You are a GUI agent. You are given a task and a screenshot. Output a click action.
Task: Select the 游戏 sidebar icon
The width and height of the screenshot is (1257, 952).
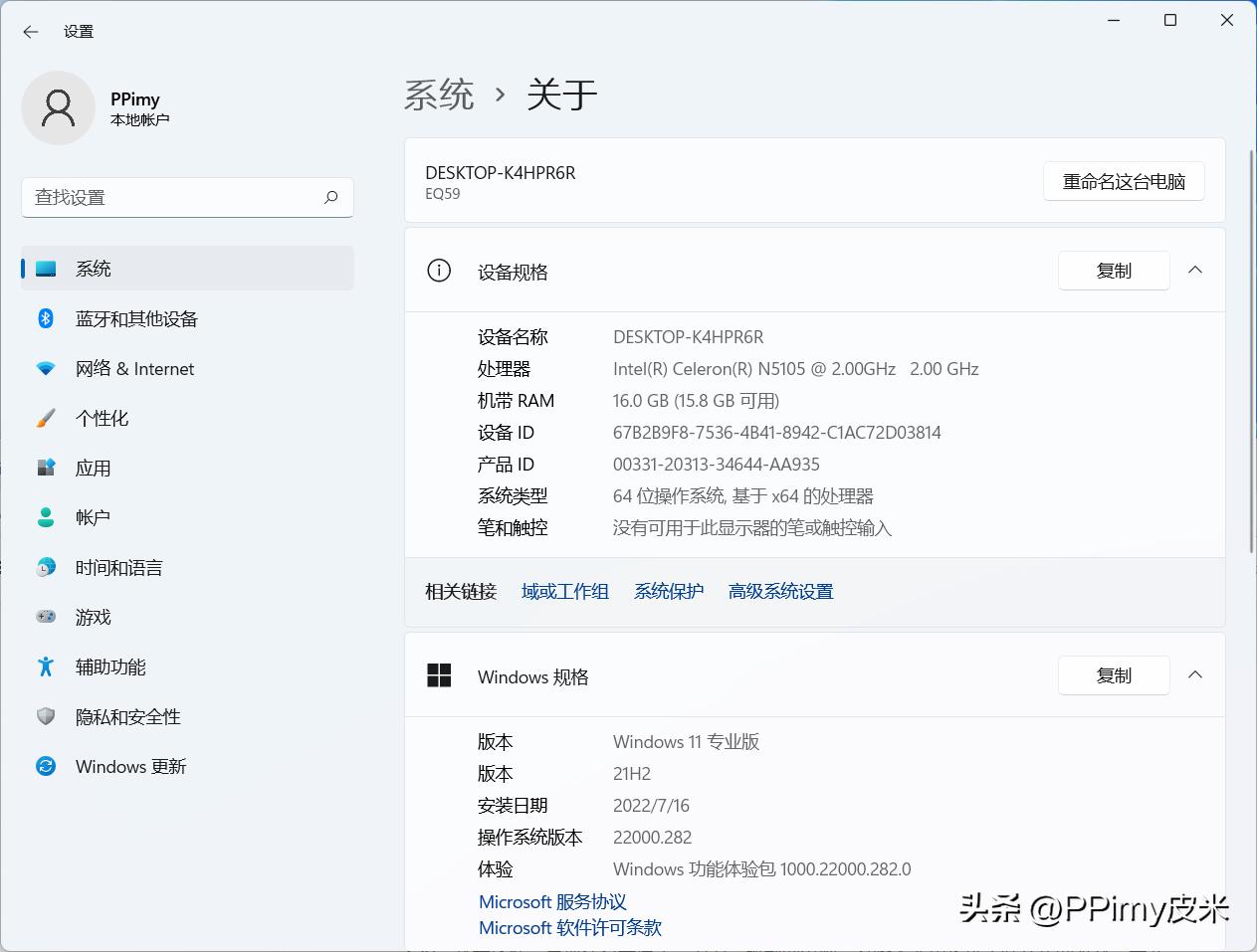(46, 617)
